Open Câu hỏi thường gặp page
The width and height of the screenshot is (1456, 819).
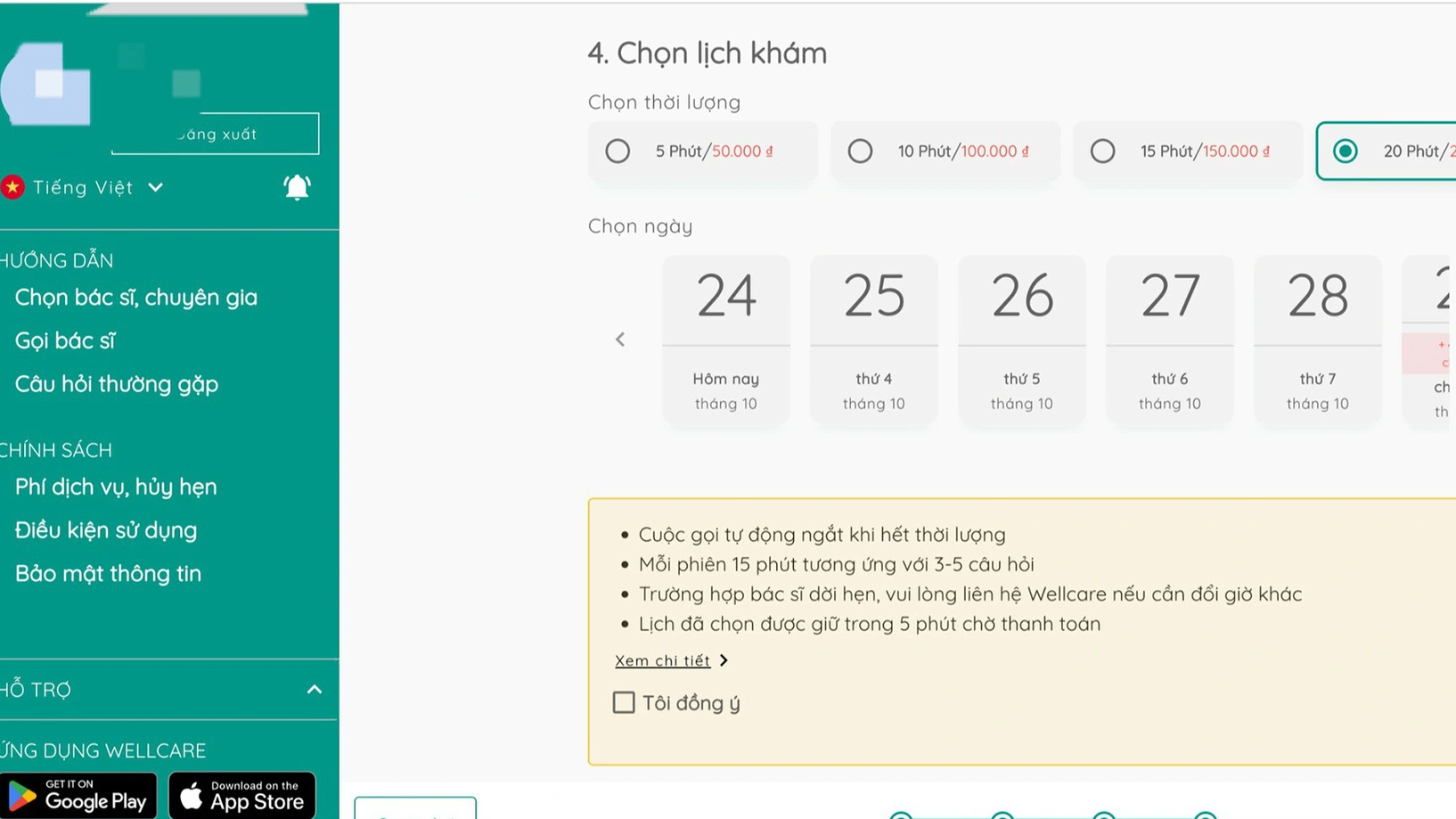[x=117, y=384]
